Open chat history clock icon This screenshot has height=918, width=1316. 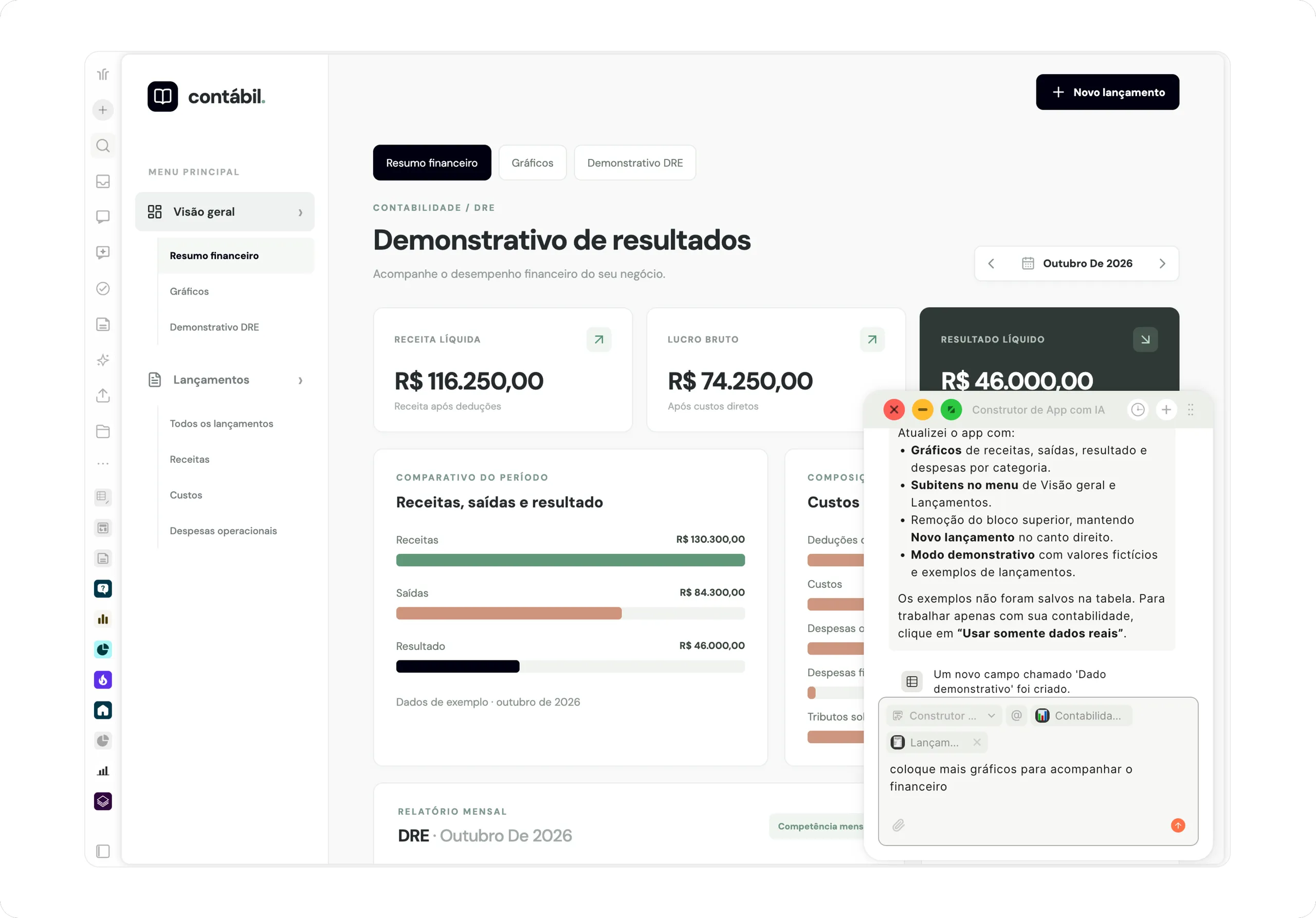click(1138, 409)
